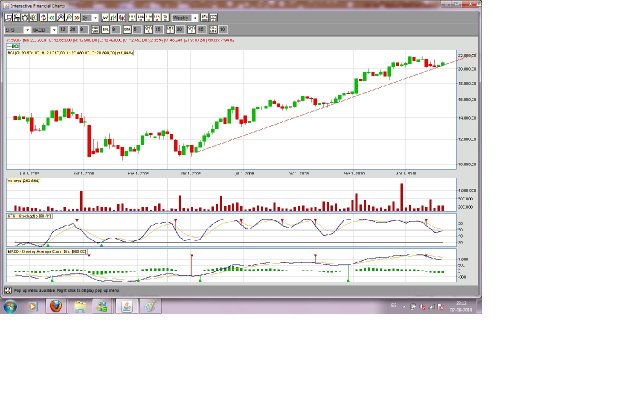Click the first magnifier zoom icon in the toolbar
The width and height of the screenshot is (640, 400).
[60, 18]
